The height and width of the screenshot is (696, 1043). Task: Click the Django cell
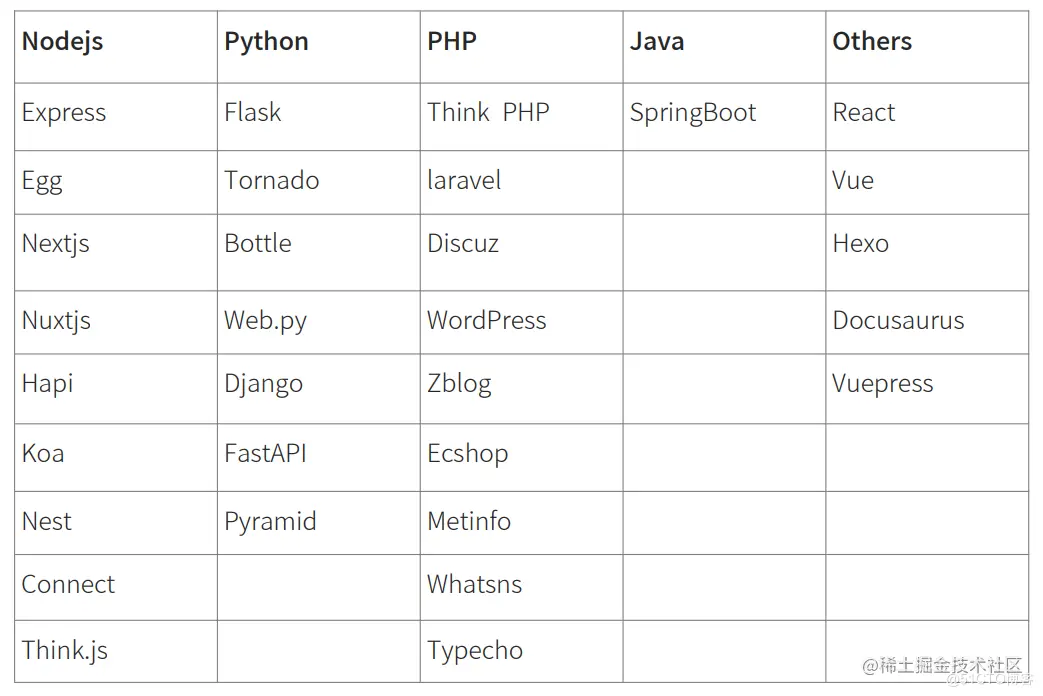pyautogui.click(x=263, y=384)
